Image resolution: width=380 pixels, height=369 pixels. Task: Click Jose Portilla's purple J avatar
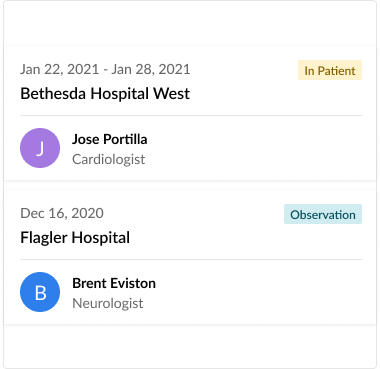pyautogui.click(x=40, y=148)
